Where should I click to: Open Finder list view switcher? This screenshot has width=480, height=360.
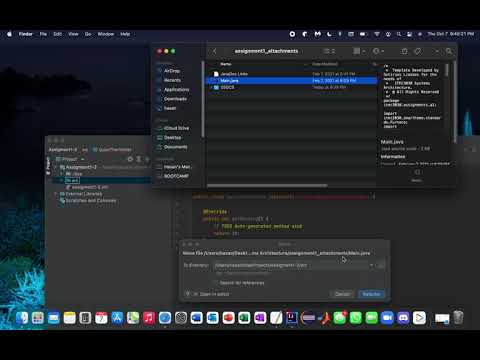point(329,51)
